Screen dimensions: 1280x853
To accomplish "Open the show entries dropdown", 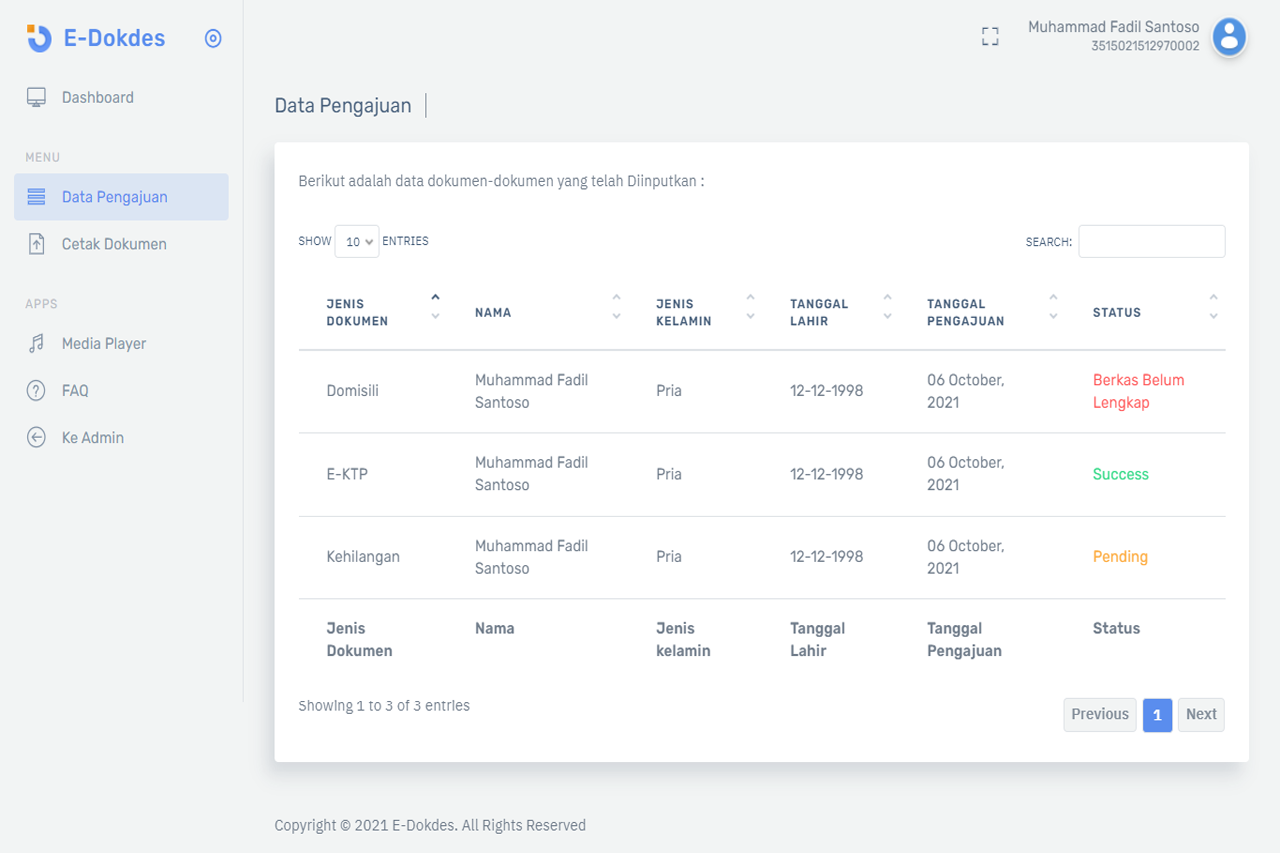I will click(356, 242).
